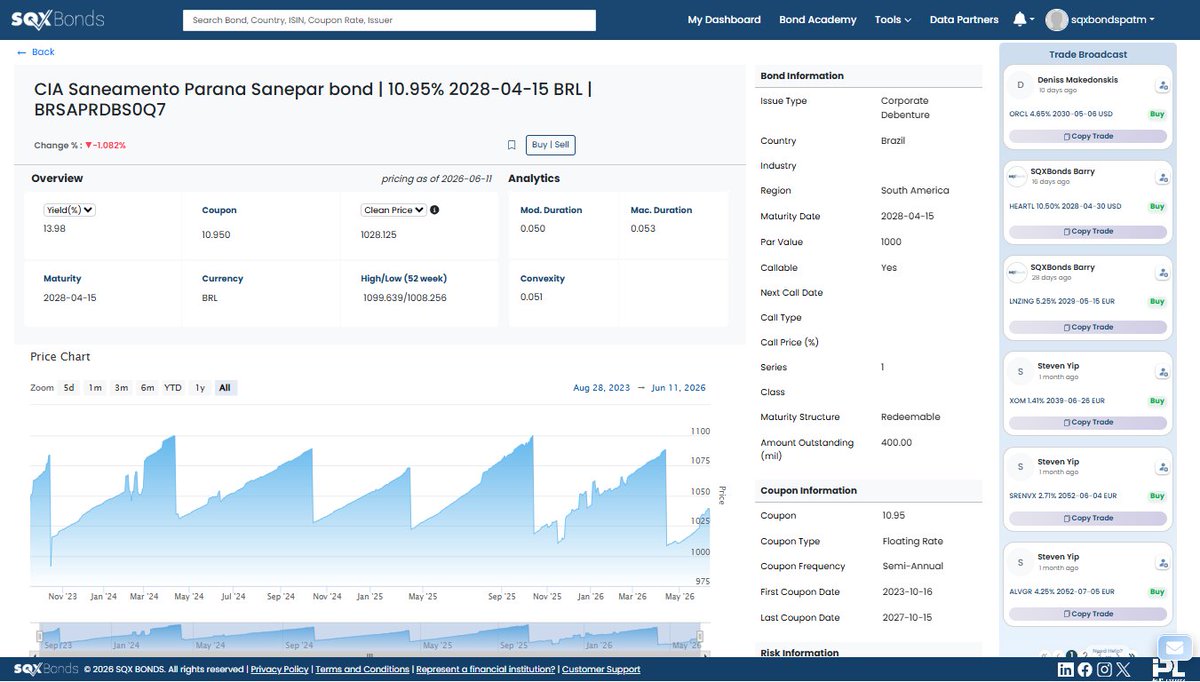The image size is (1200, 682).
Task: Click the bond search input field
Action: click(389, 20)
